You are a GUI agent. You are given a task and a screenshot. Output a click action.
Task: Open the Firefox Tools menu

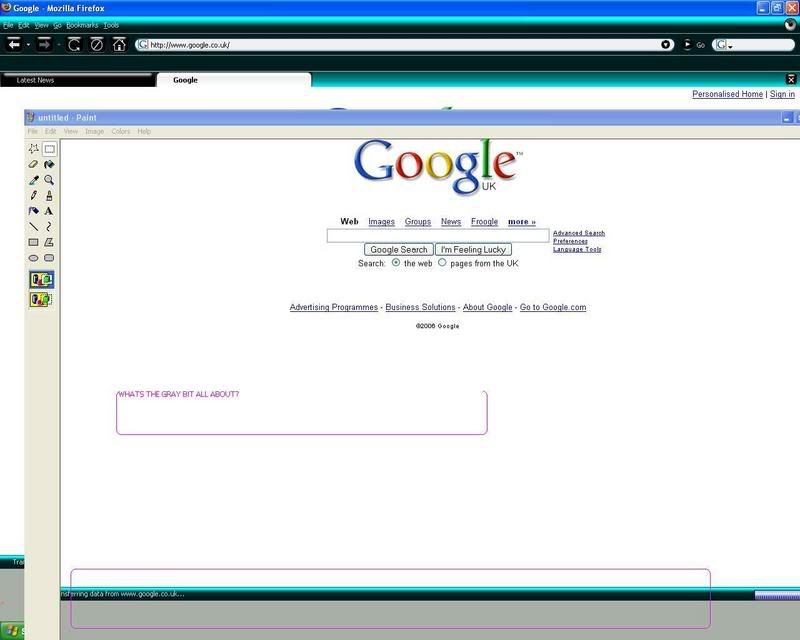(x=111, y=25)
